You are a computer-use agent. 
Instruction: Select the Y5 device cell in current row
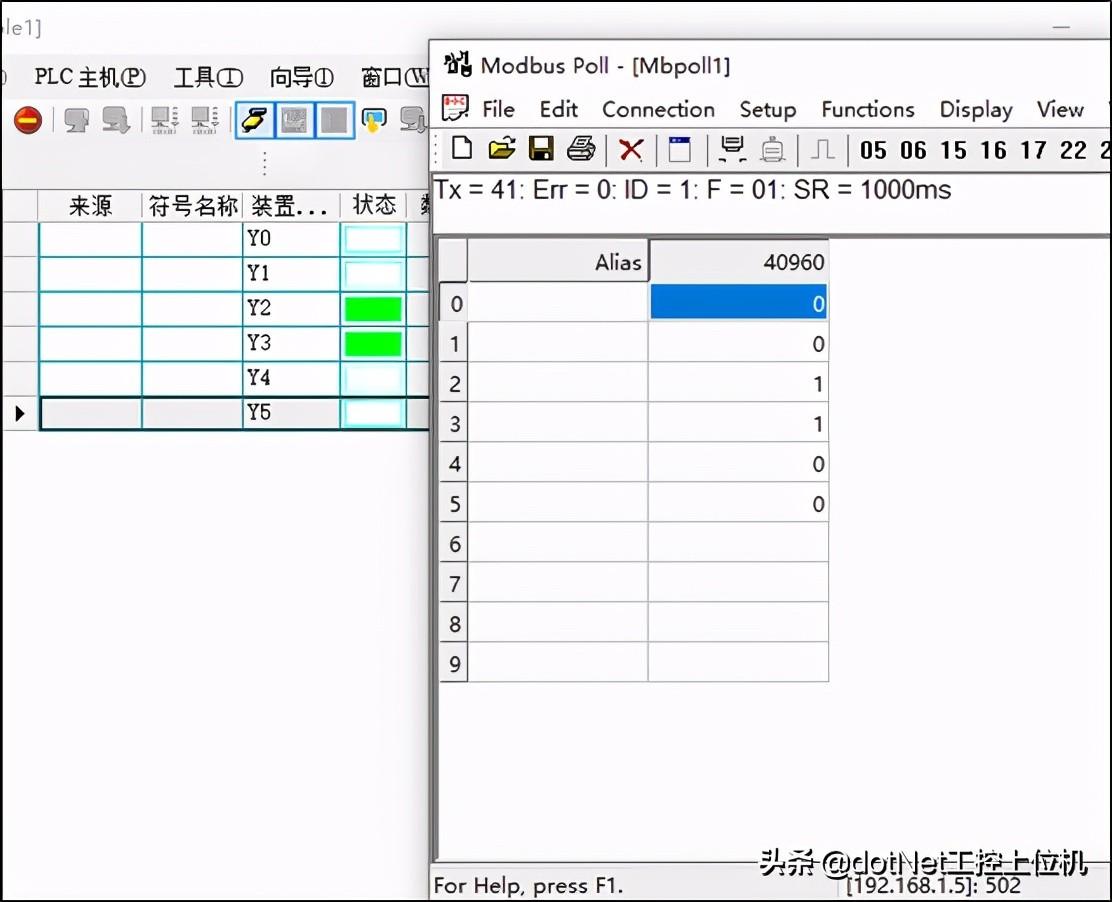[291, 413]
